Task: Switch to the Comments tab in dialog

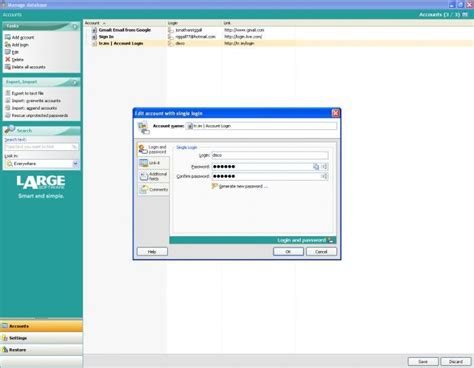Action: click(x=154, y=189)
